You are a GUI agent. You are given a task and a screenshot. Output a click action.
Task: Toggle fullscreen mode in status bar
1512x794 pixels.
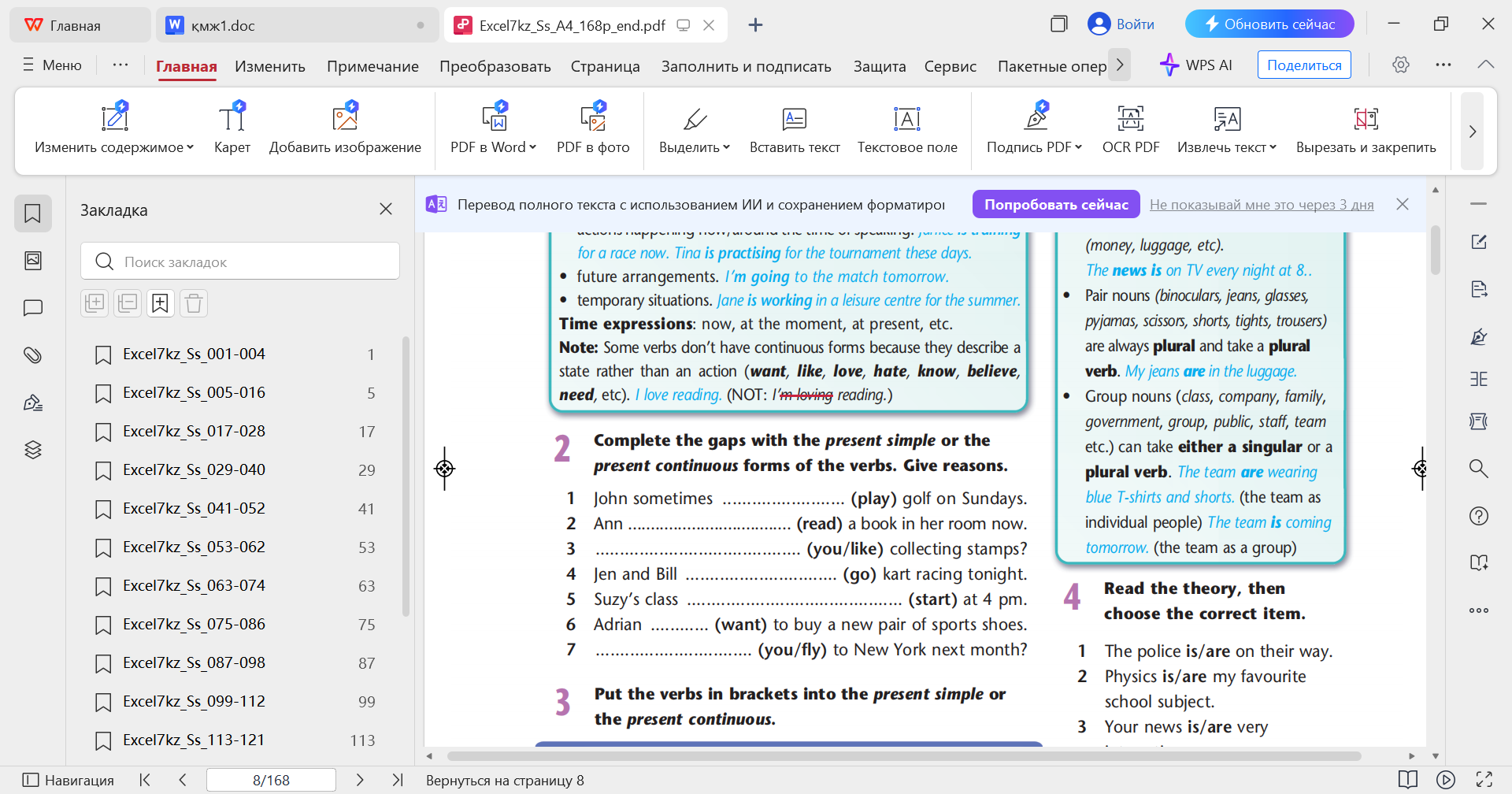point(1484,780)
